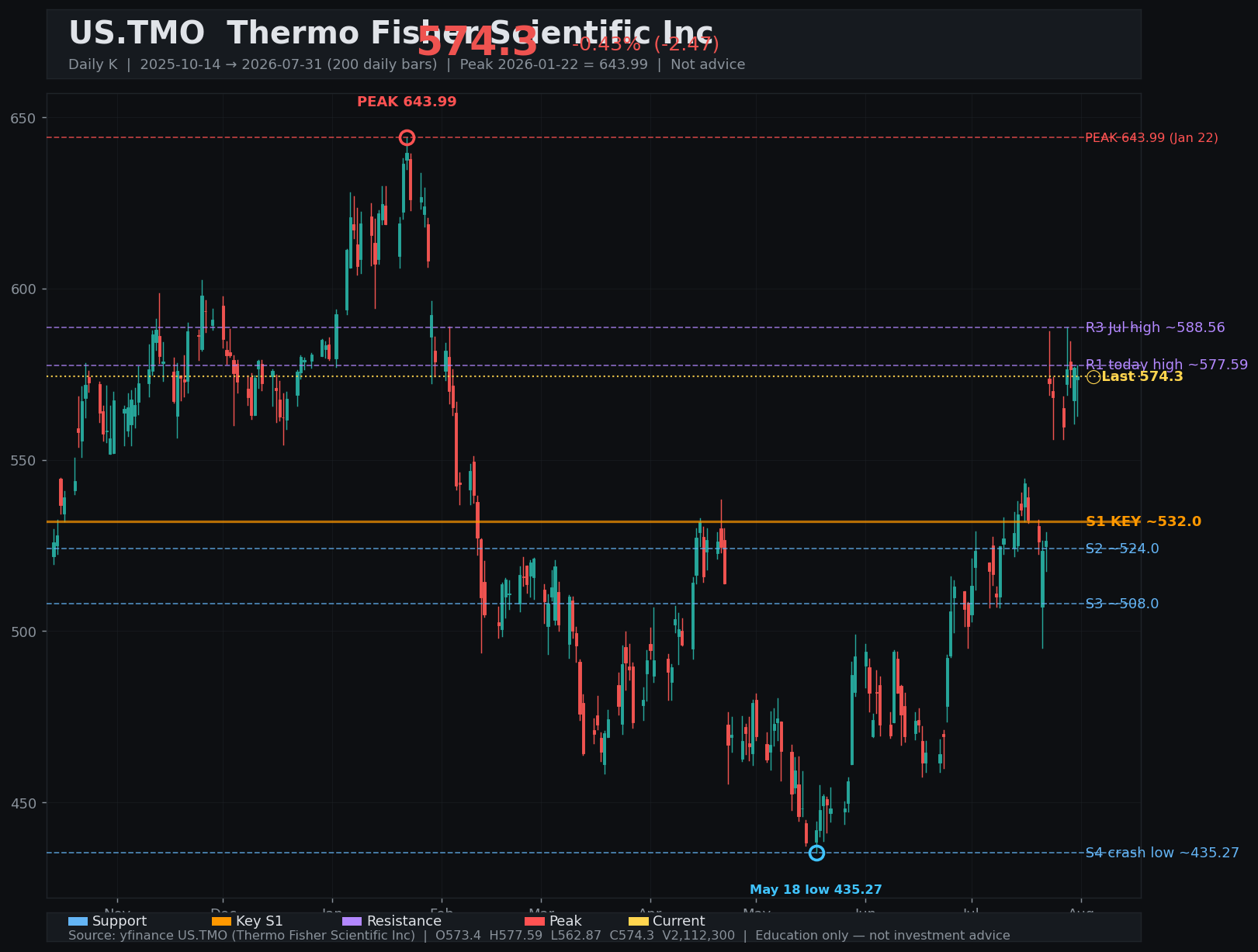1258x952 pixels.
Task: Click the "S3 ~508.0" support label
Action: pyautogui.click(x=1122, y=604)
